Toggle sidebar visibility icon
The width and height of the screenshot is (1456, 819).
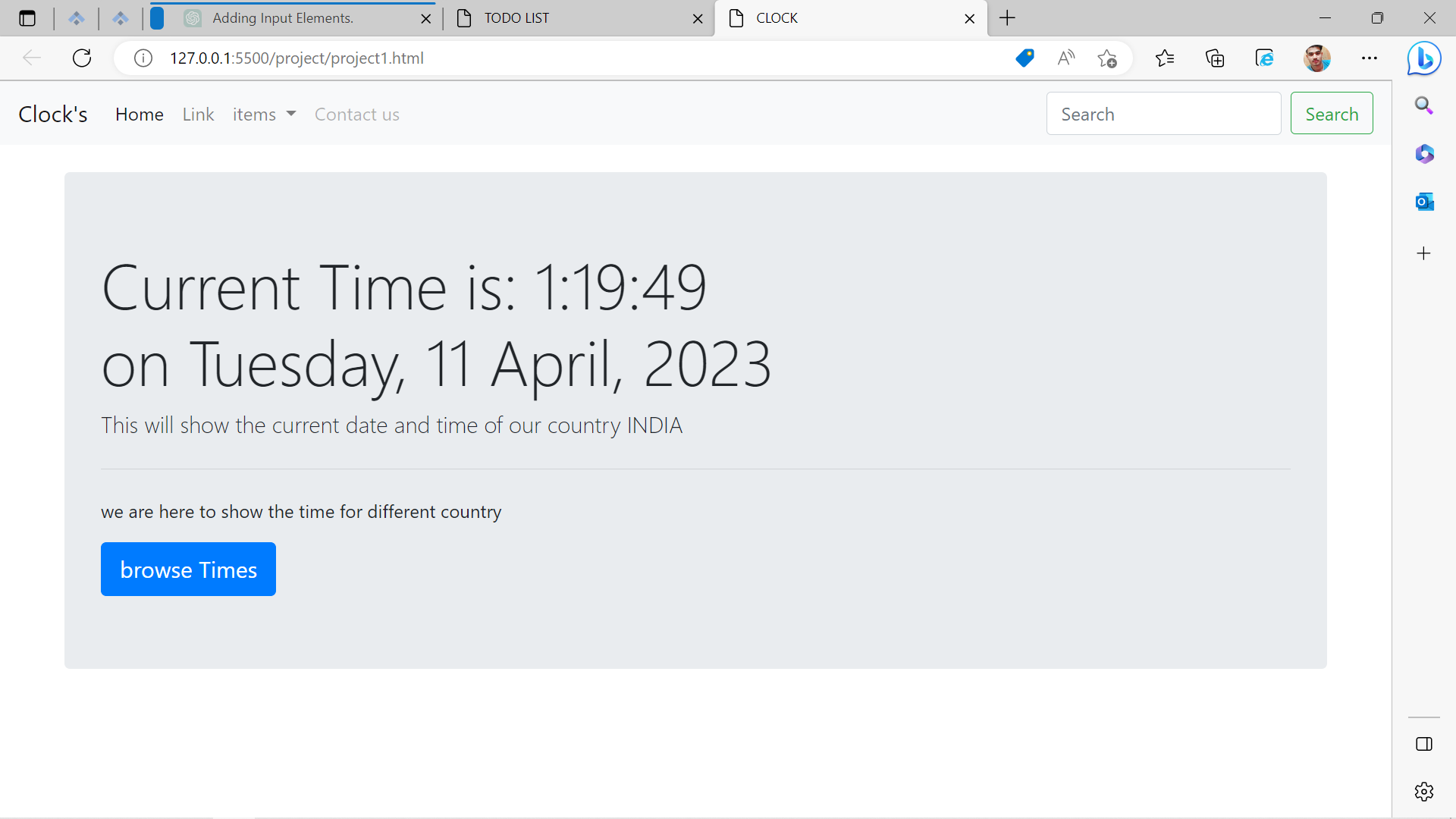[1424, 744]
